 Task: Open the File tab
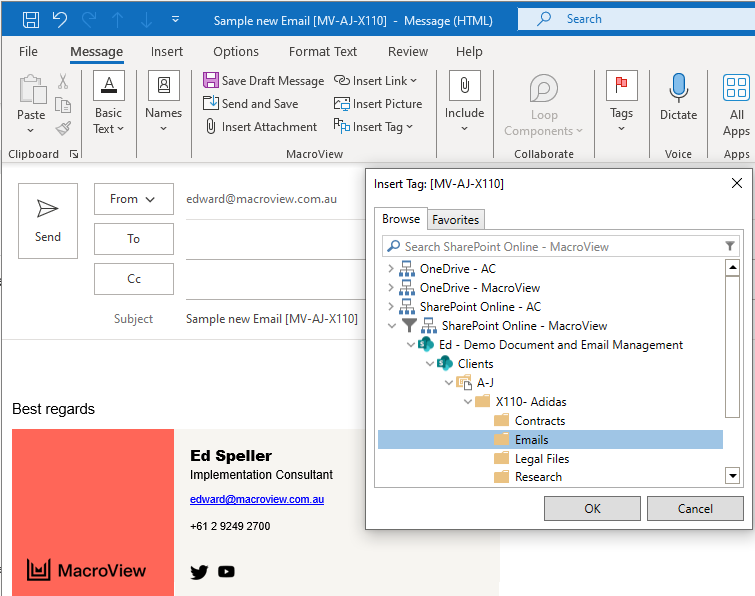pos(28,52)
